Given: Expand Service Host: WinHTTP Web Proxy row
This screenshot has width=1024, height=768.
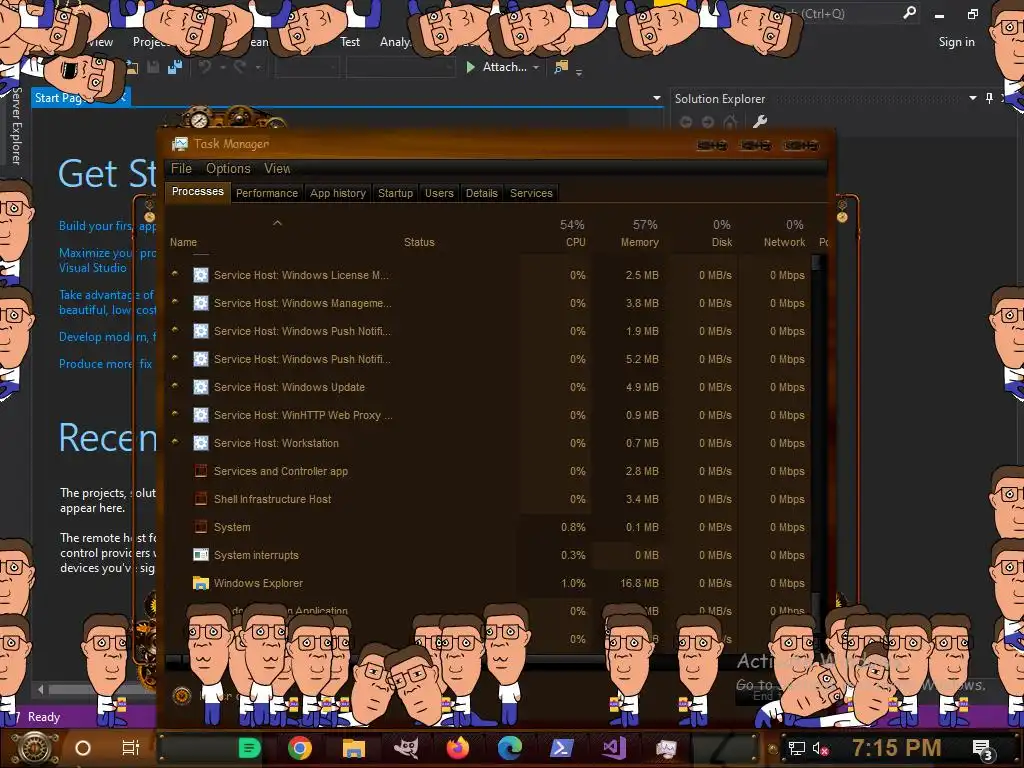Looking at the screenshot, I should 175,414.
